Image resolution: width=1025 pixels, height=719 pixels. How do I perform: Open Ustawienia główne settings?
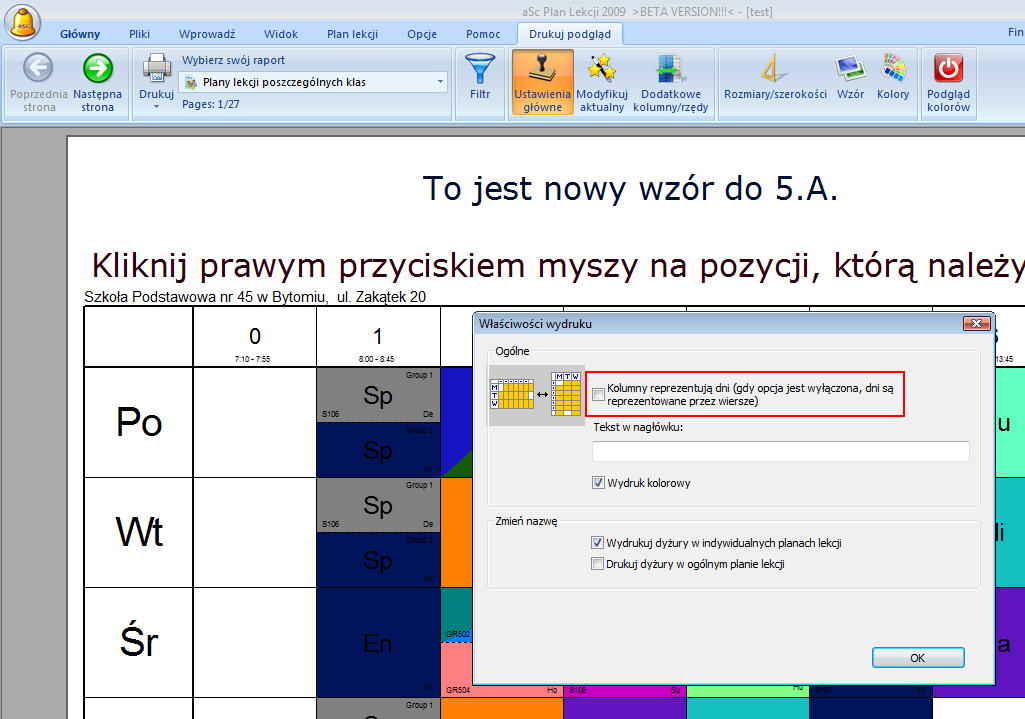[543, 83]
